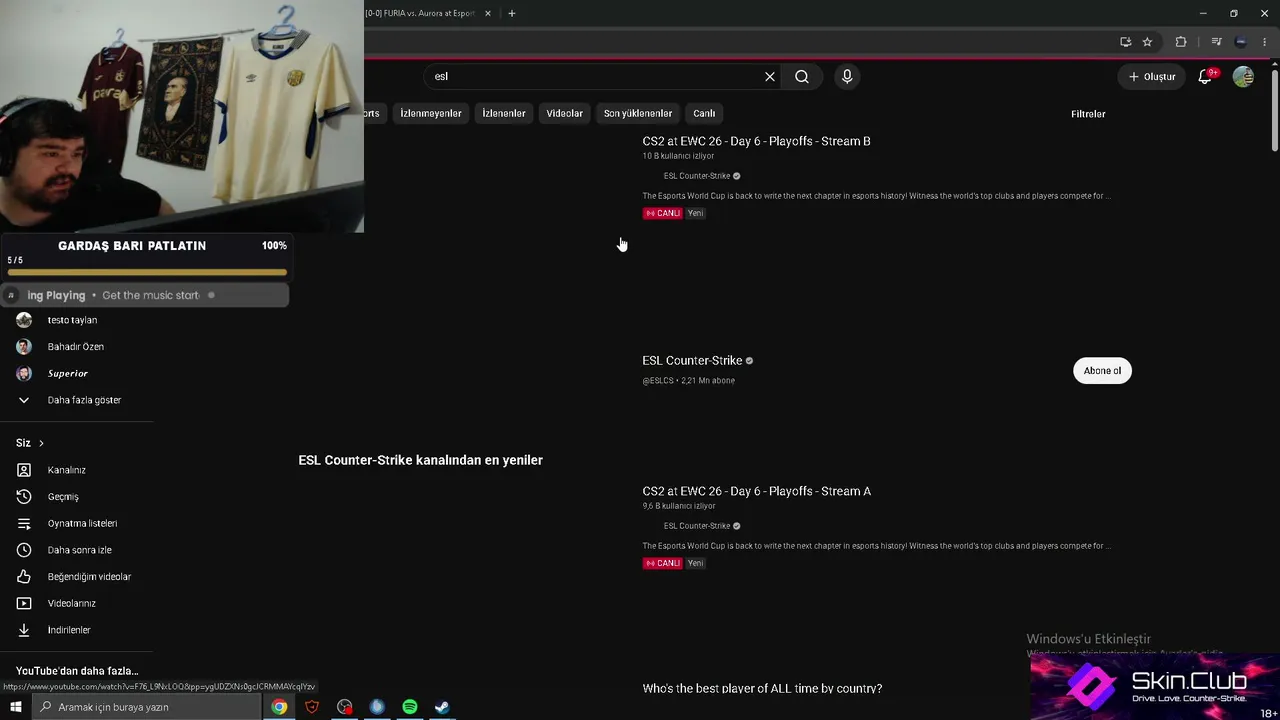Open the Windows Start menu

(16, 707)
